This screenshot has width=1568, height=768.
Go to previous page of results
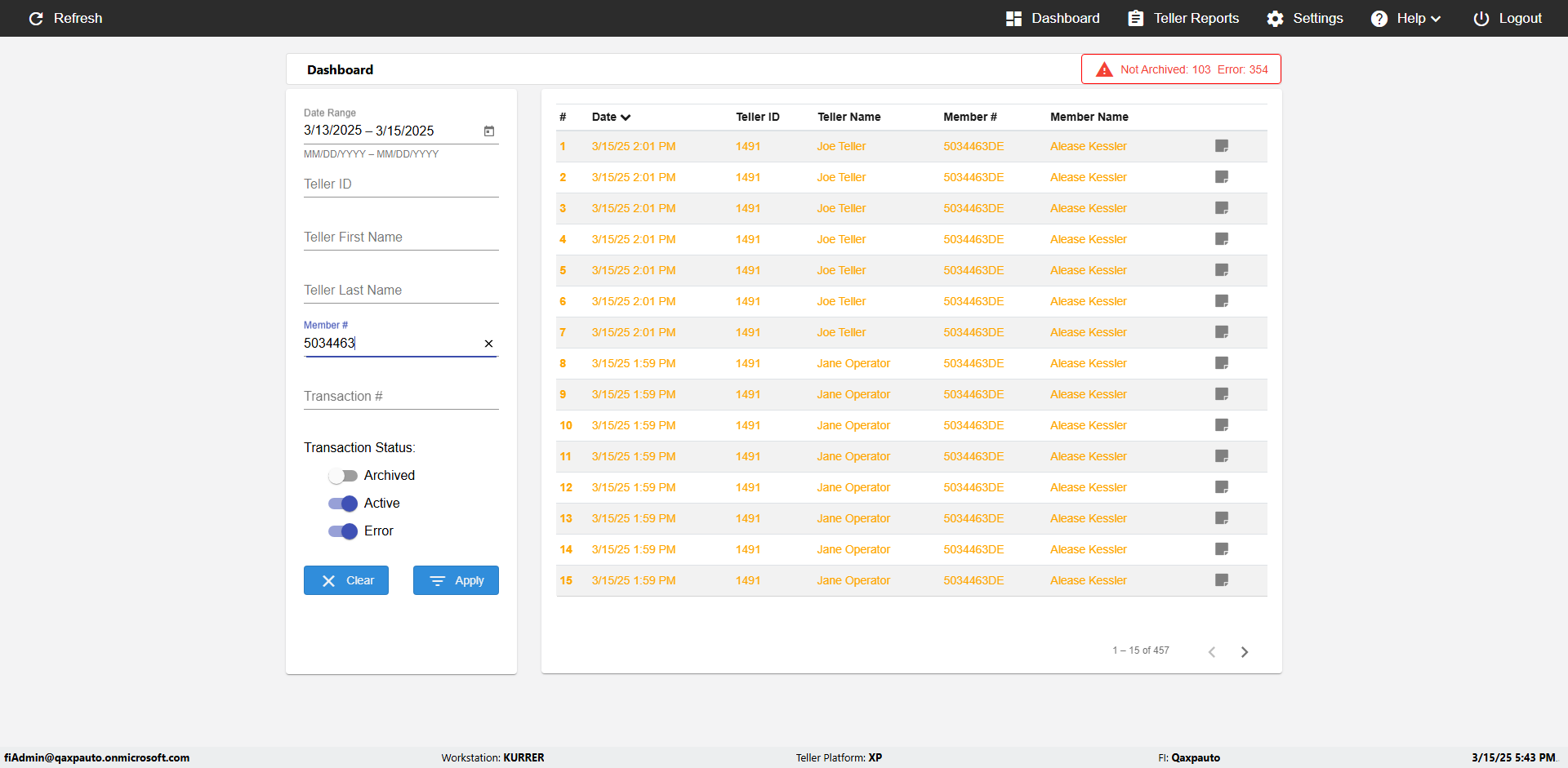[x=1212, y=651]
